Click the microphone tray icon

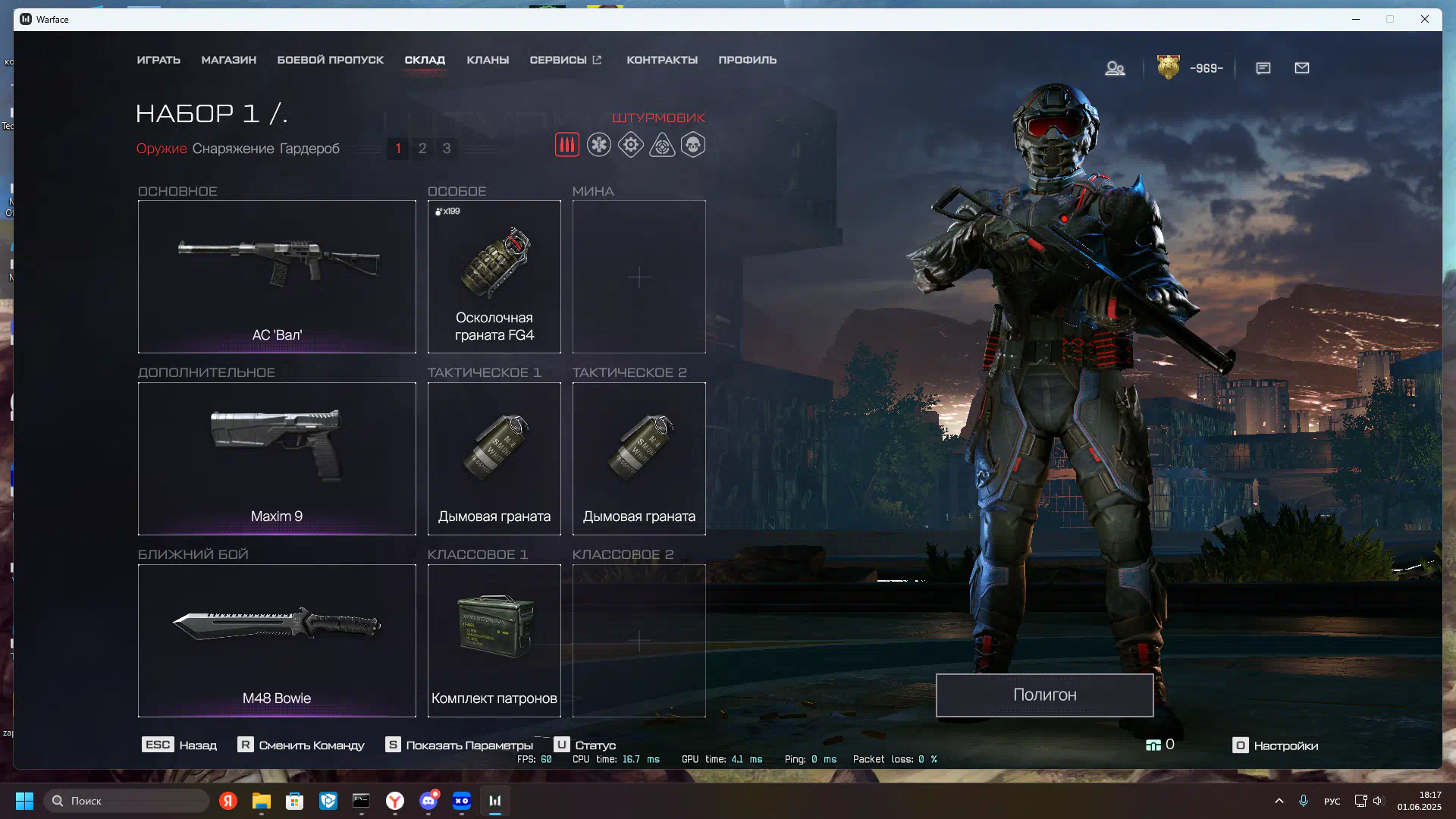pos(1304,801)
